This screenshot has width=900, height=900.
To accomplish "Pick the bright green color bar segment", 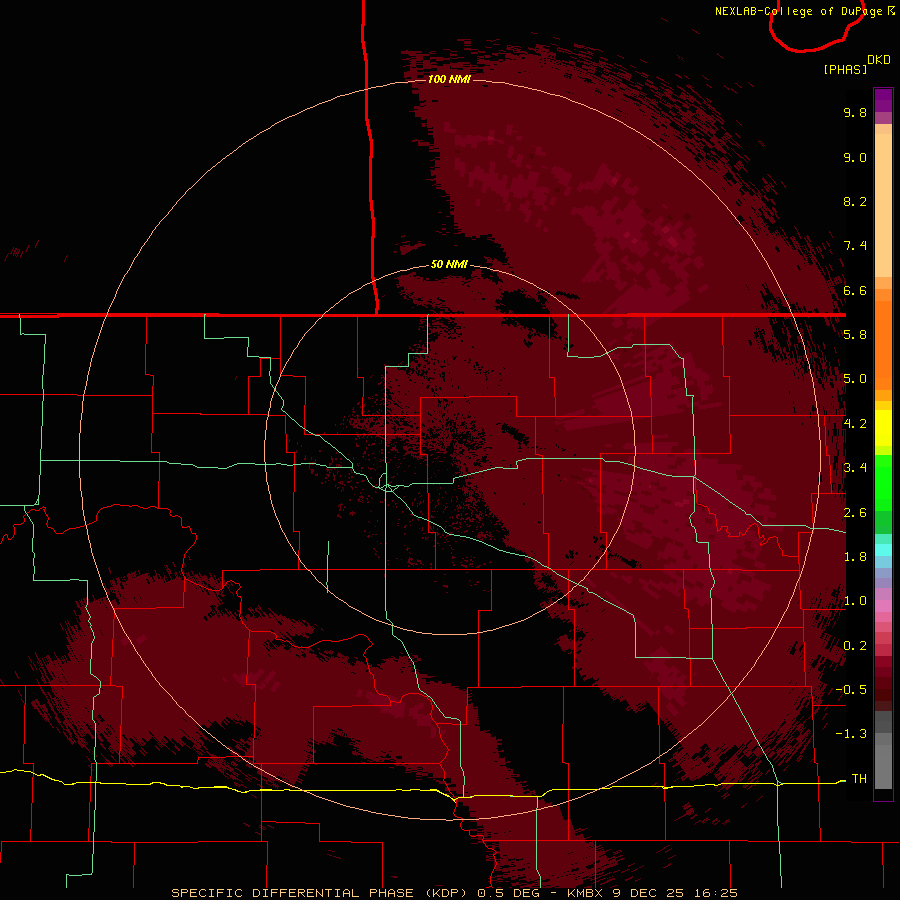I will point(883,483).
